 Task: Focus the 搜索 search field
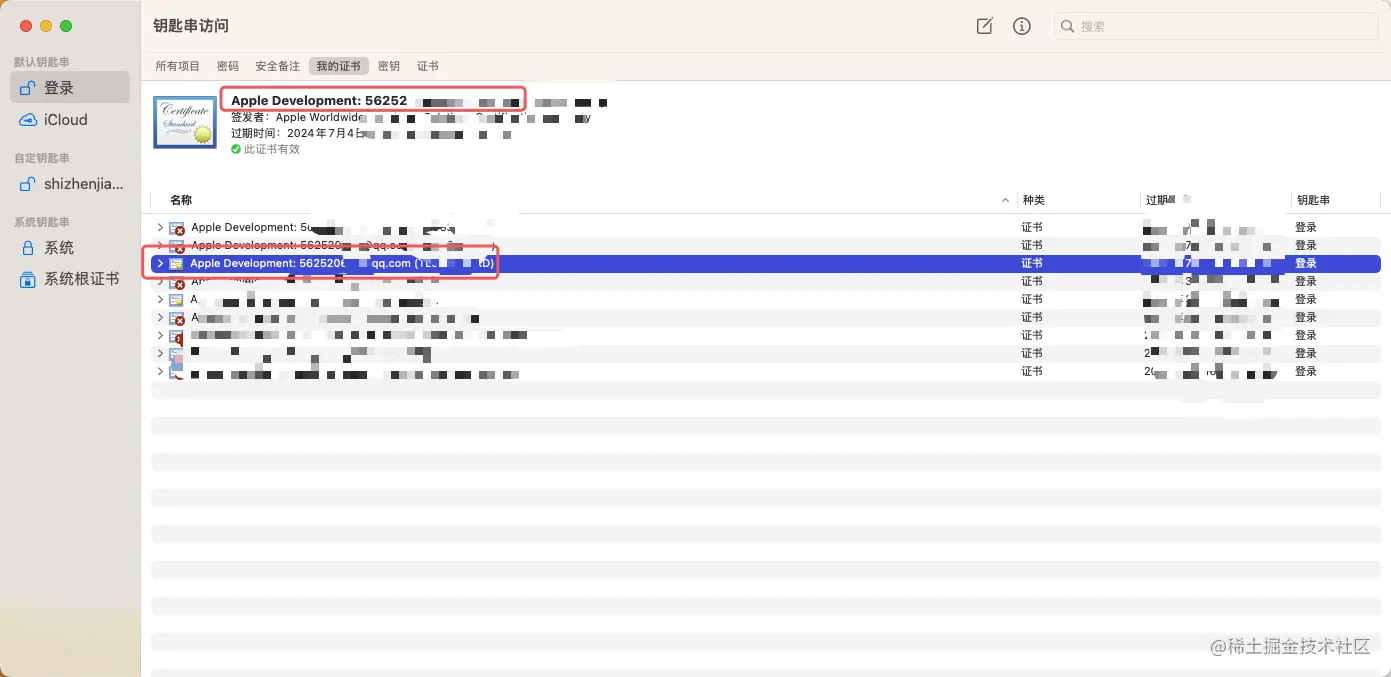1216,27
